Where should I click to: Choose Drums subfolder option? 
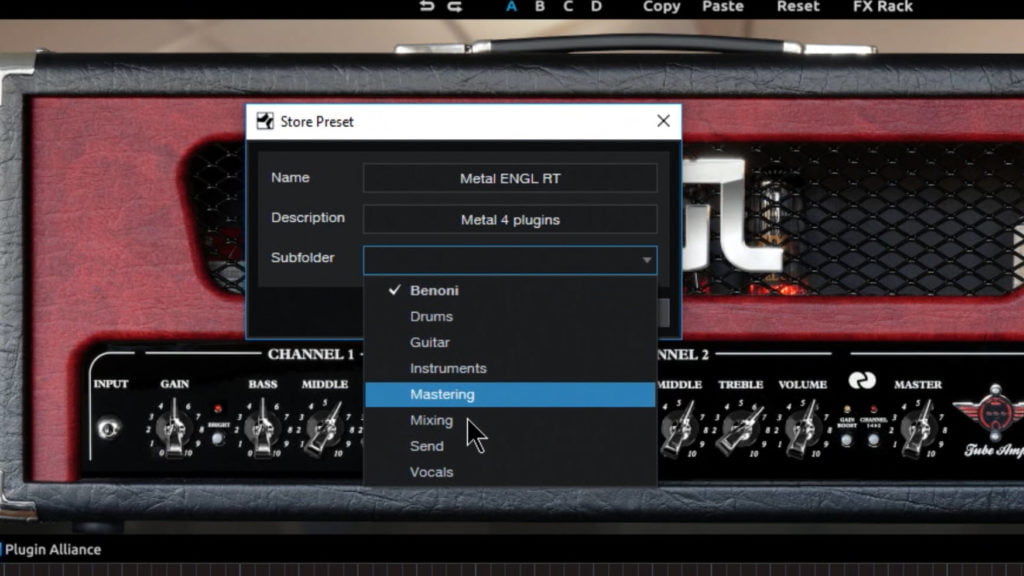[510, 316]
